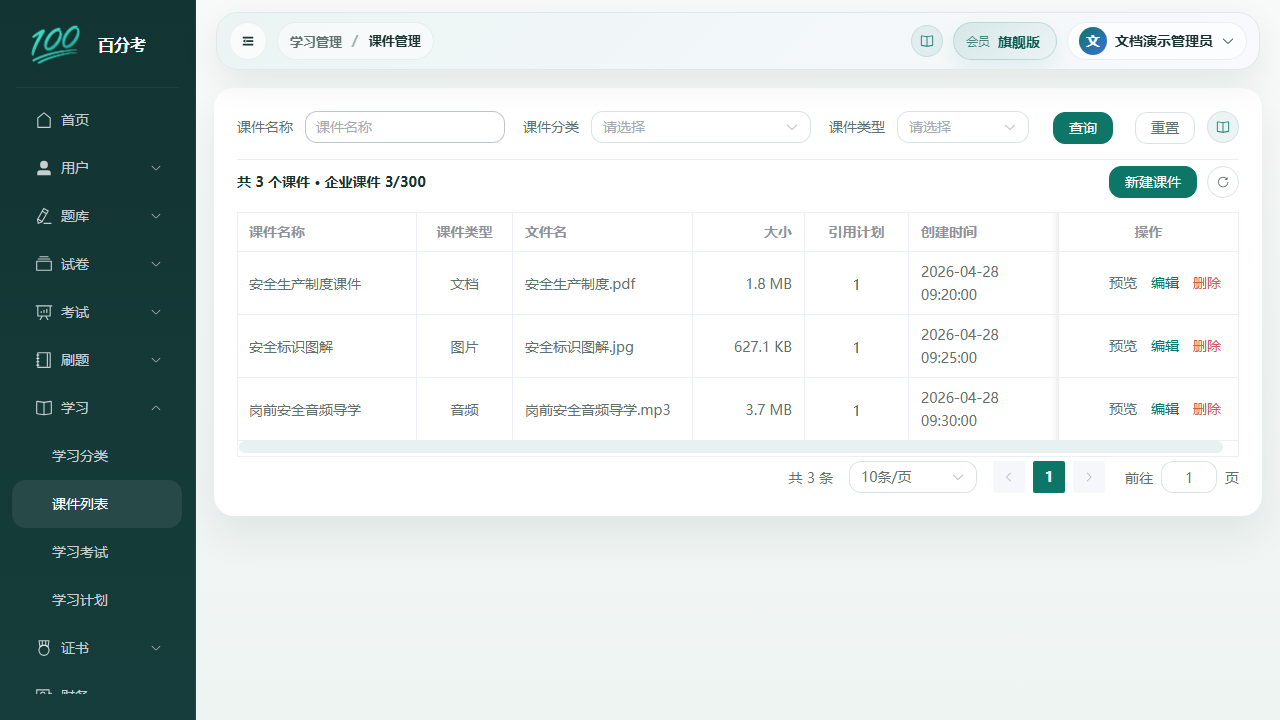
Task: Open the 10条/页 page size dropdown
Action: click(913, 477)
